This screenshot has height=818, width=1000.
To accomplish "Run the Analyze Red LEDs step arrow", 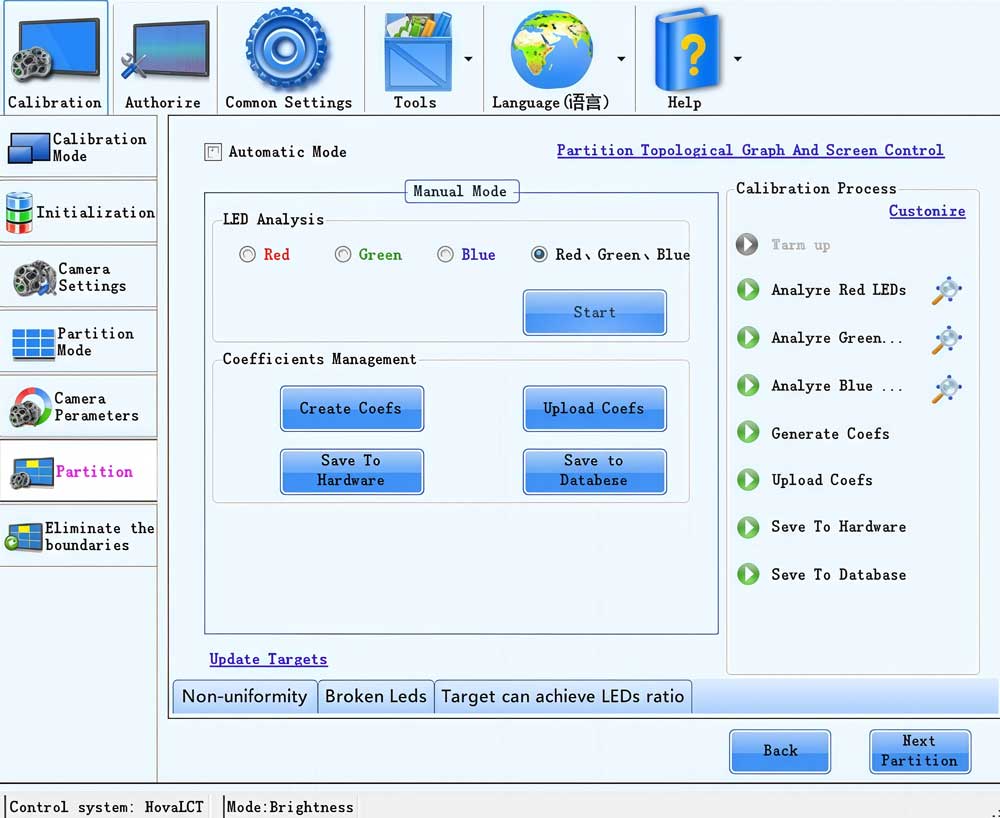I will (747, 289).
